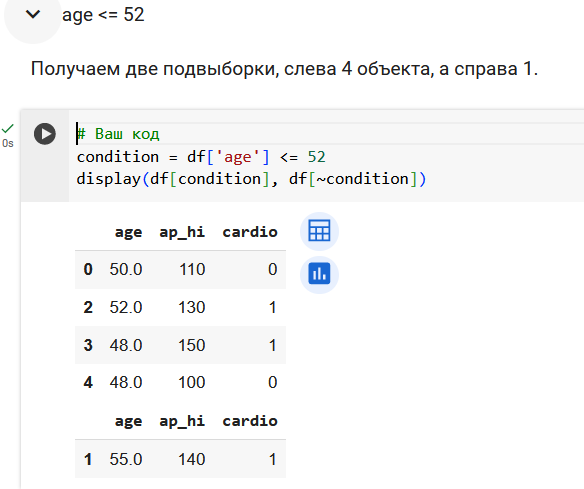
Task: Collapse the 'age <= 52' section
Action: [33, 15]
